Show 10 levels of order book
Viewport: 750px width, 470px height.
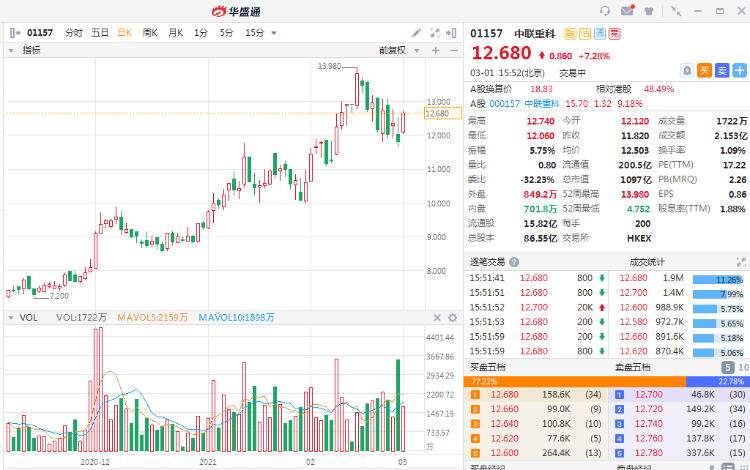coord(743,367)
